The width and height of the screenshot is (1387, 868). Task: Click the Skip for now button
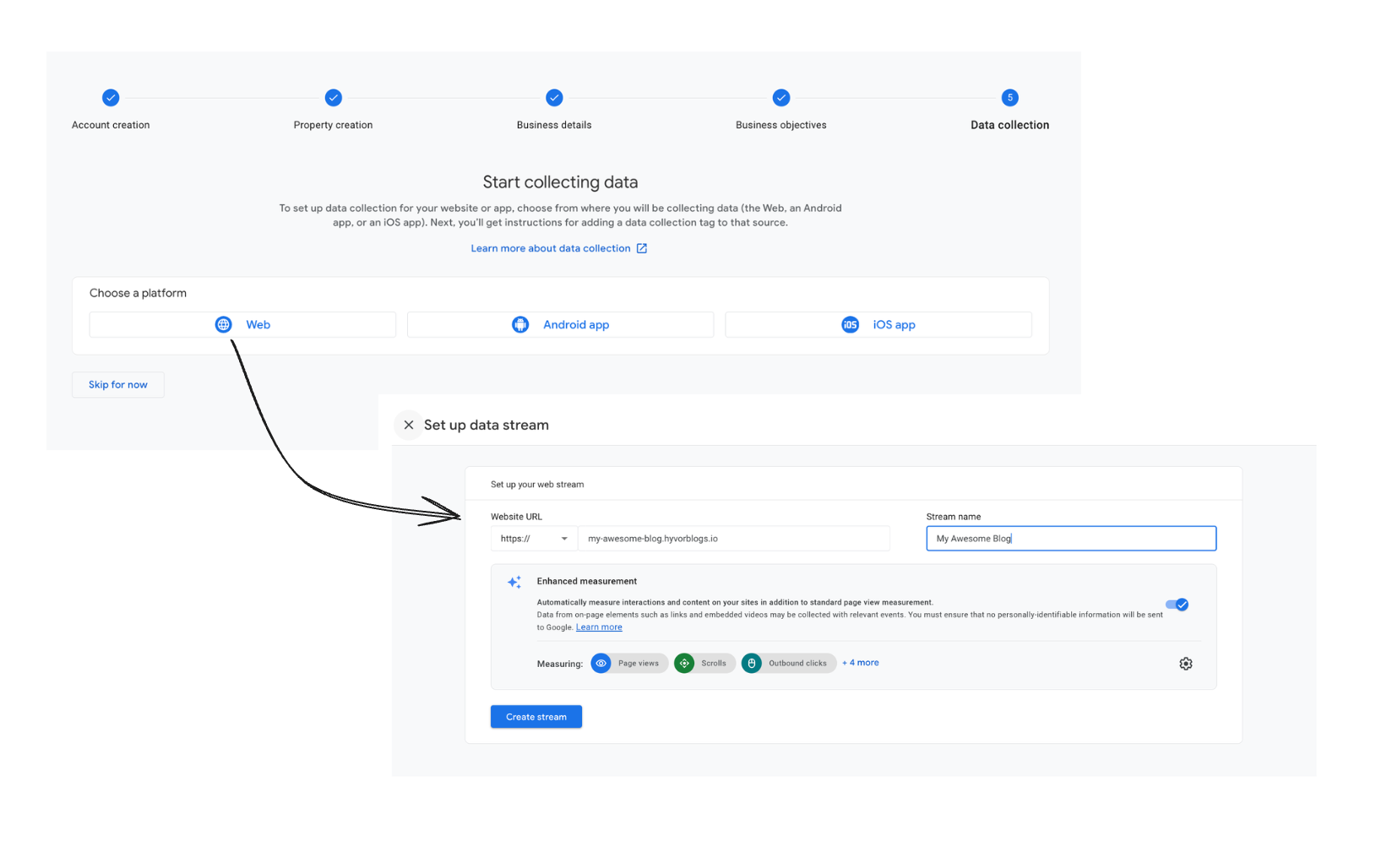117,384
